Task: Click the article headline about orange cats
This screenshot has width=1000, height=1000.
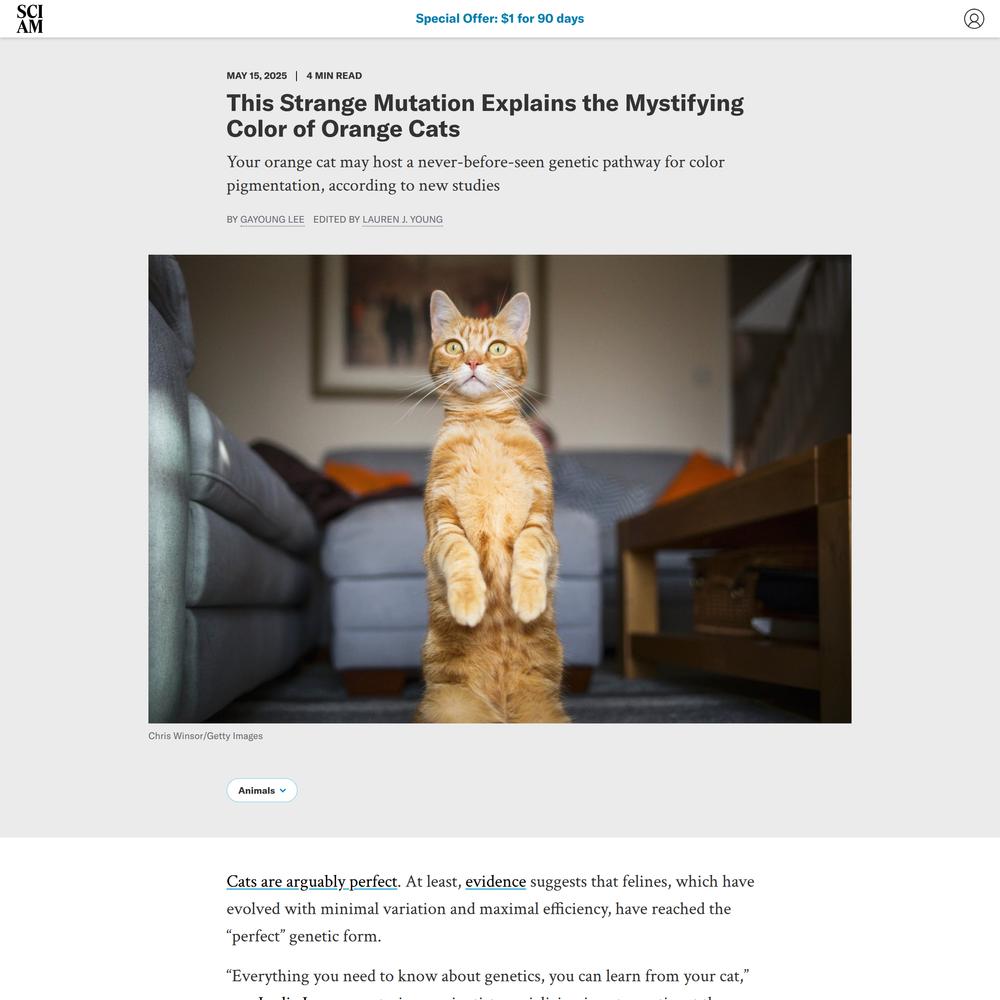Action: coord(485,116)
